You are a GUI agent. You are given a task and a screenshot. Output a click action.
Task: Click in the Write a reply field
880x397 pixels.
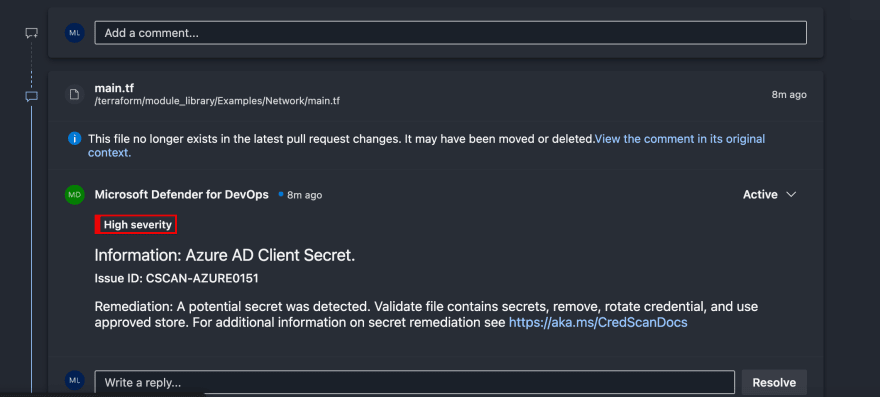point(415,382)
